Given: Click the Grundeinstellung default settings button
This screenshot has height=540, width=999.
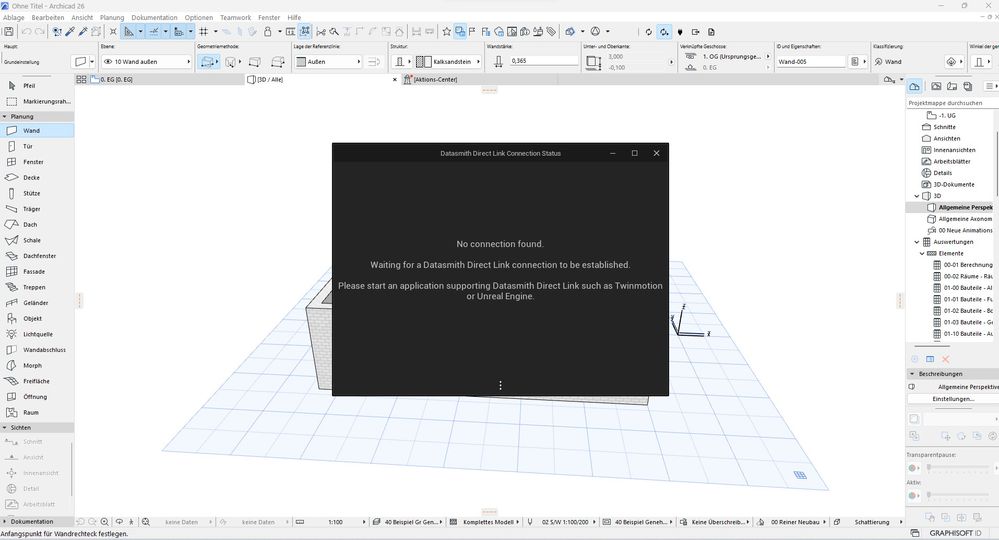Looking at the screenshot, I should pyautogui.click(x=22, y=62).
